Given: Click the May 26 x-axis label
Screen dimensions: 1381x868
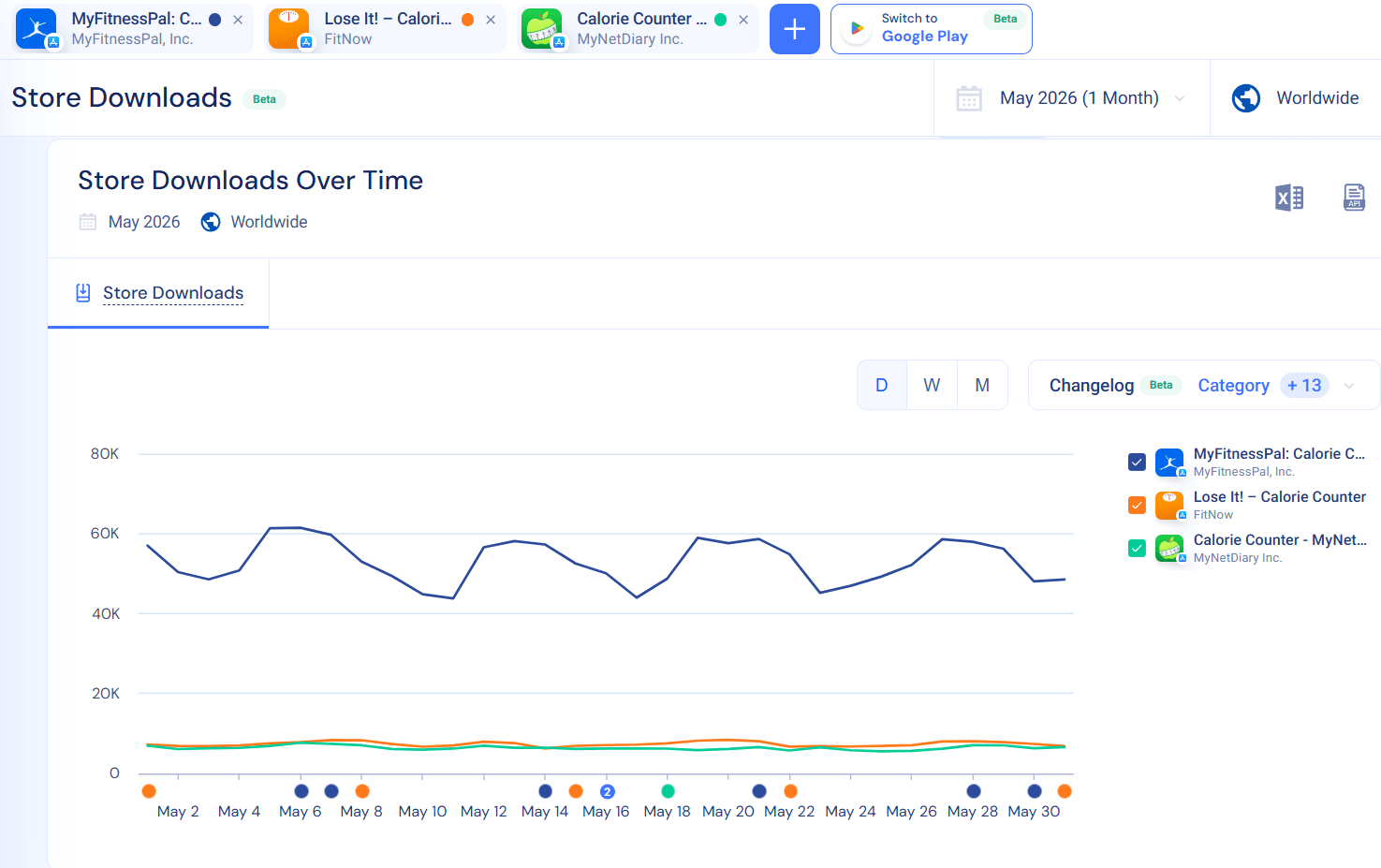Looking at the screenshot, I should pyautogui.click(x=912, y=812).
